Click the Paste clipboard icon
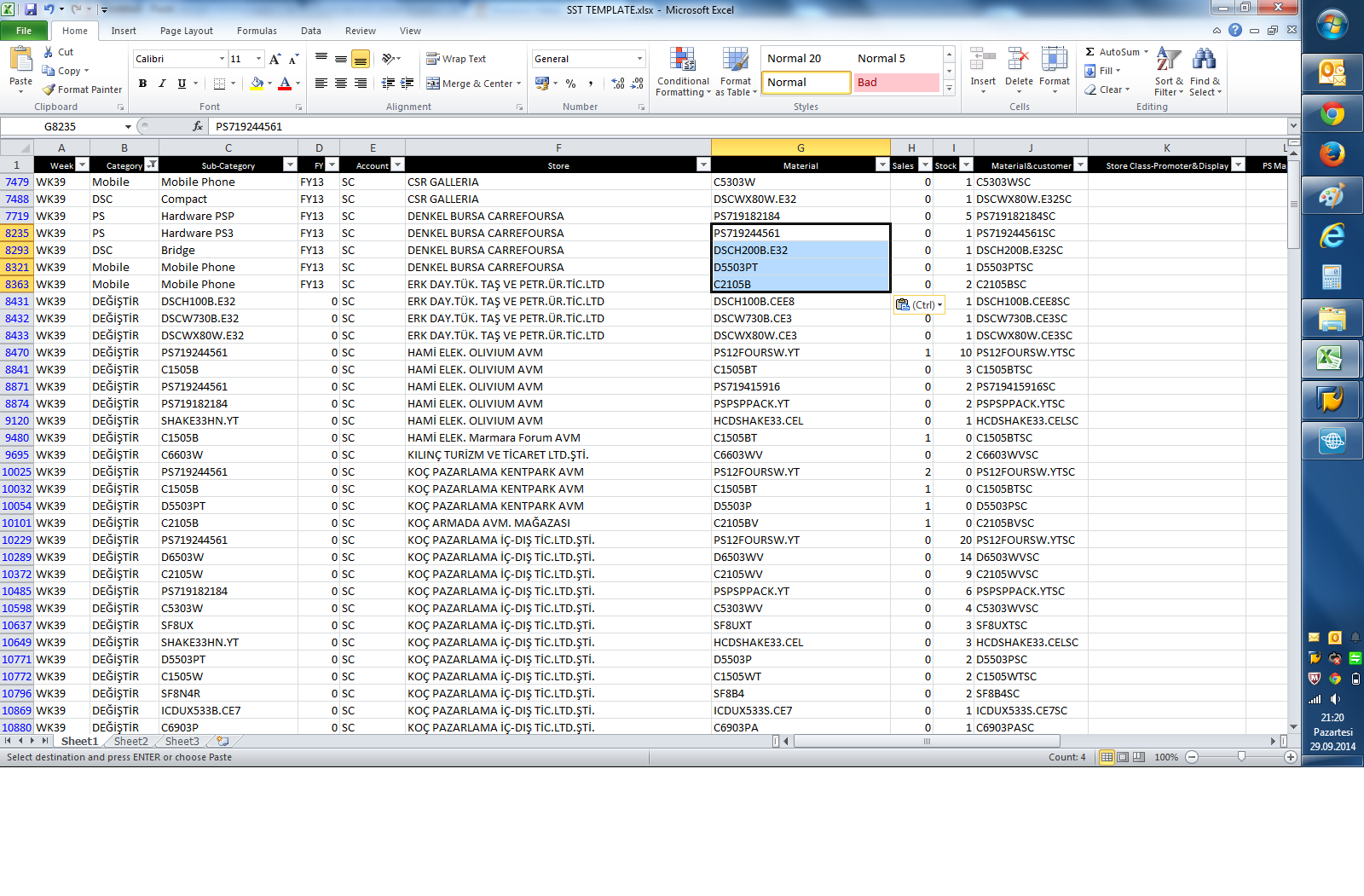Viewport: 1364px width, 896px height. 20,60
